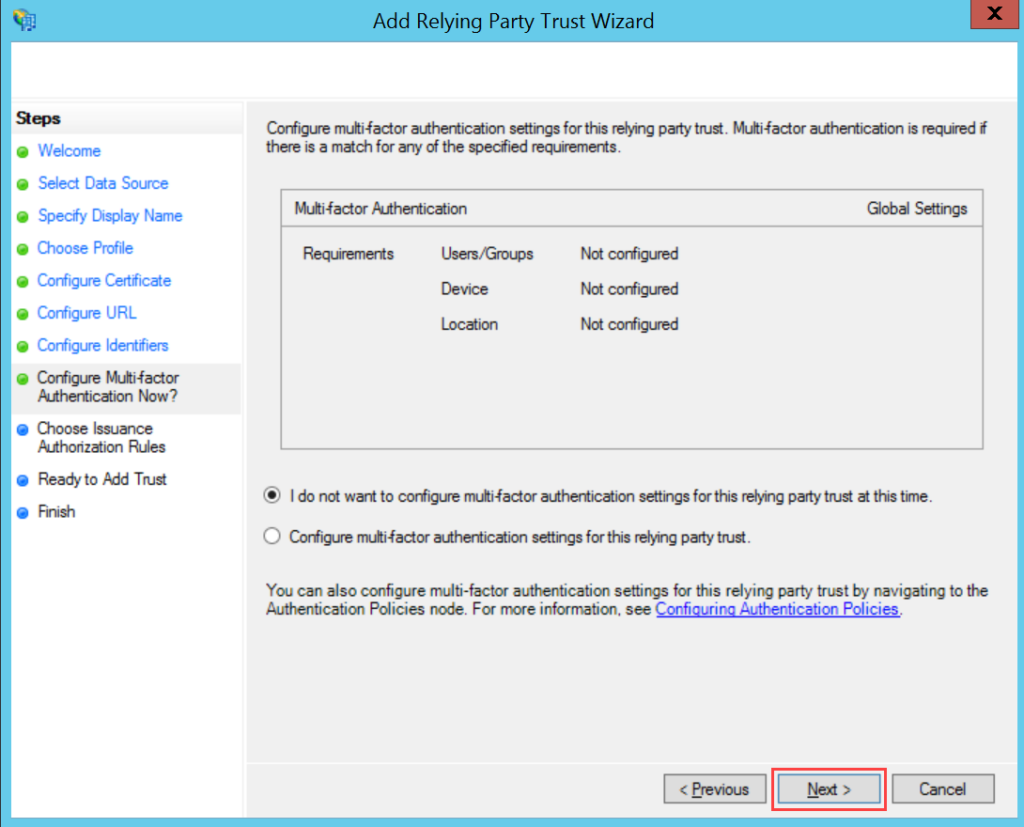Click the AD FS icon in the title bar
The image size is (1024, 827).
pos(24,20)
